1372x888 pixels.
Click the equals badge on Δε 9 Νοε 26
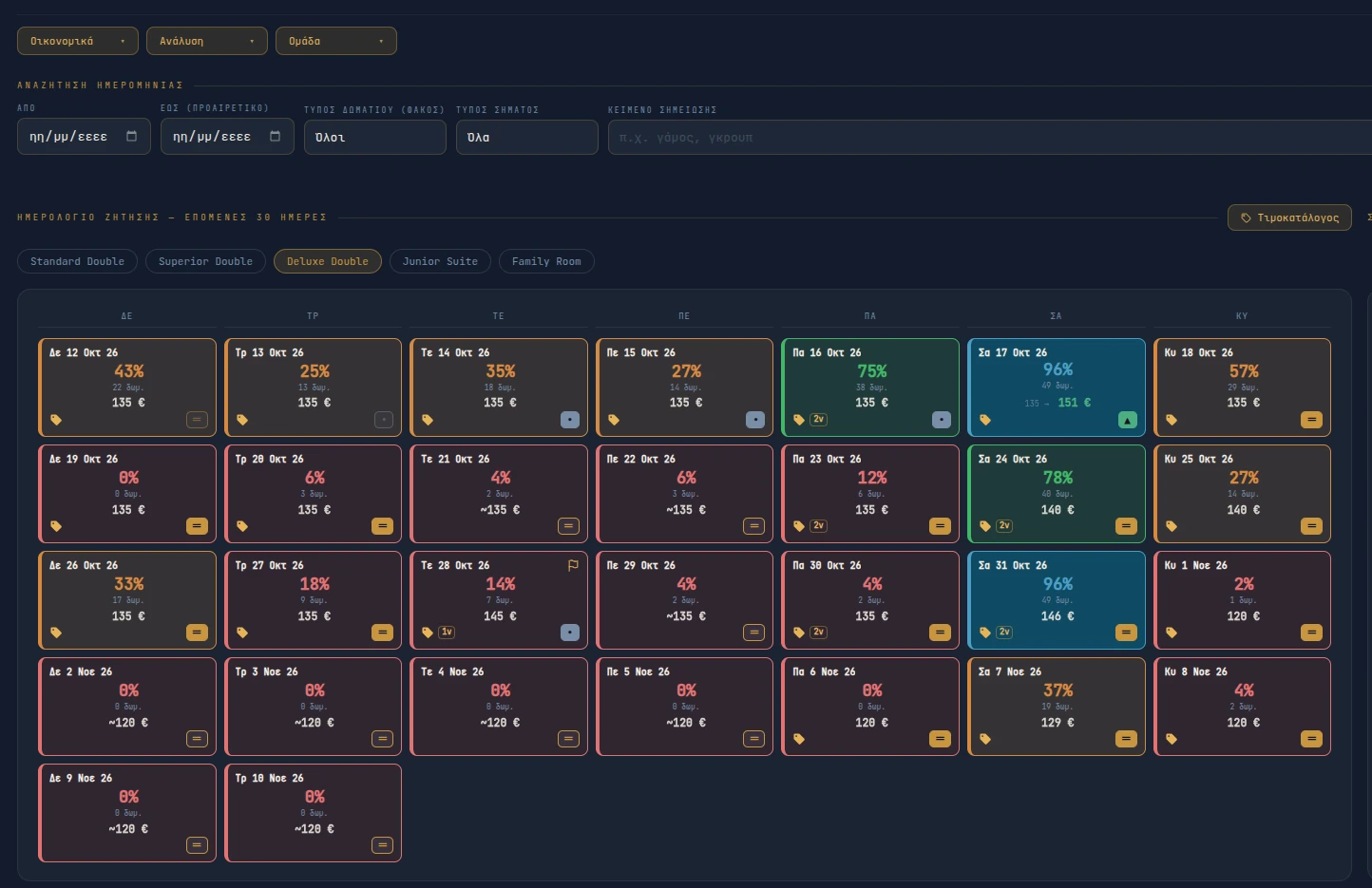pos(197,845)
